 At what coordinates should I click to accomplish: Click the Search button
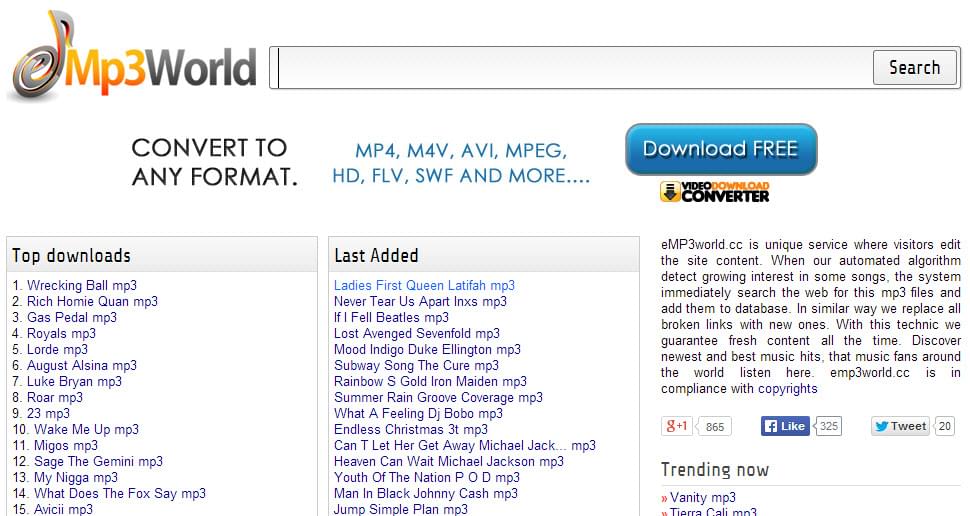[914, 67]
